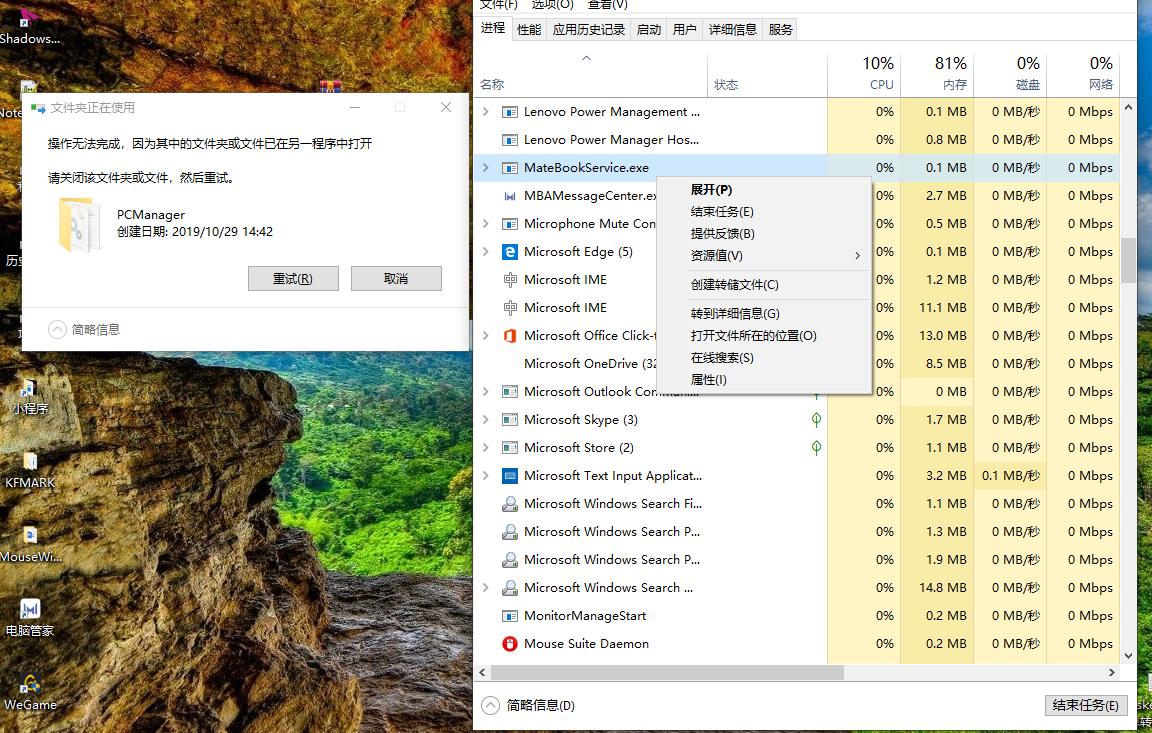The image size is (1152, 733).
Task: Launch 电脑管家 from the desktop
Action: [30, 610]
